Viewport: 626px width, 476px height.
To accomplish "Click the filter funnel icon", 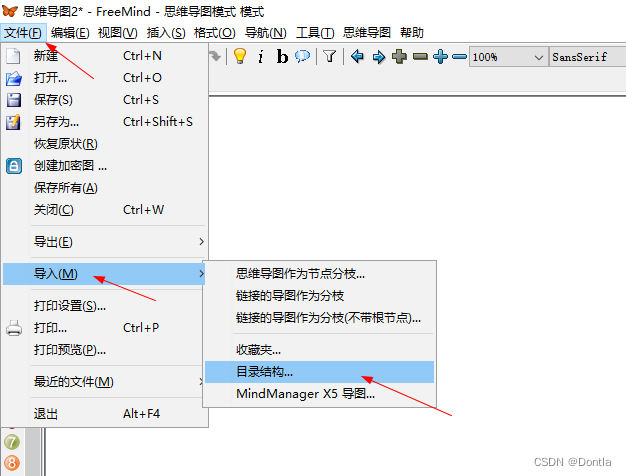I will coord(330,56).
